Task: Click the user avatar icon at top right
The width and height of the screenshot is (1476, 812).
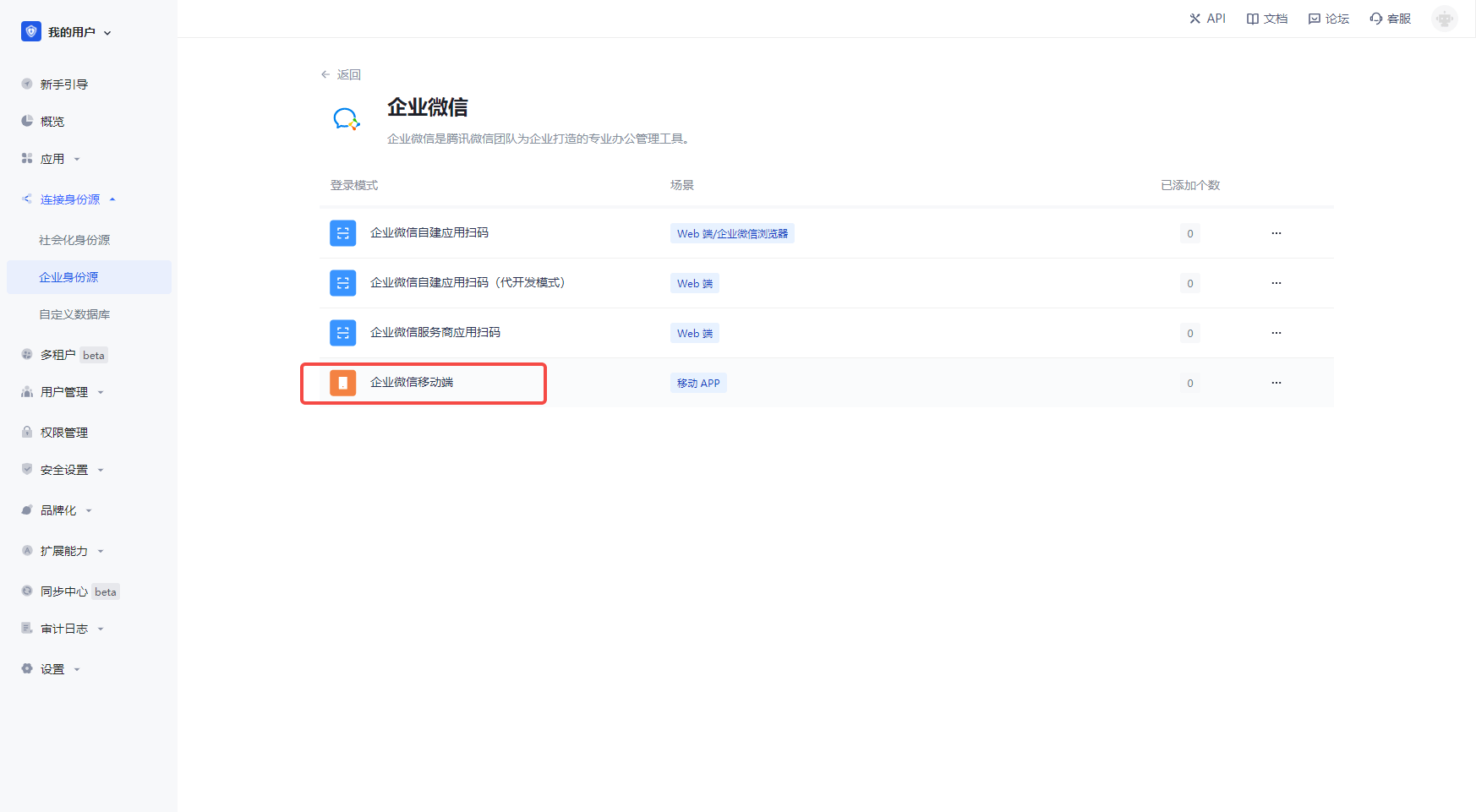Action: [1444, 19]
